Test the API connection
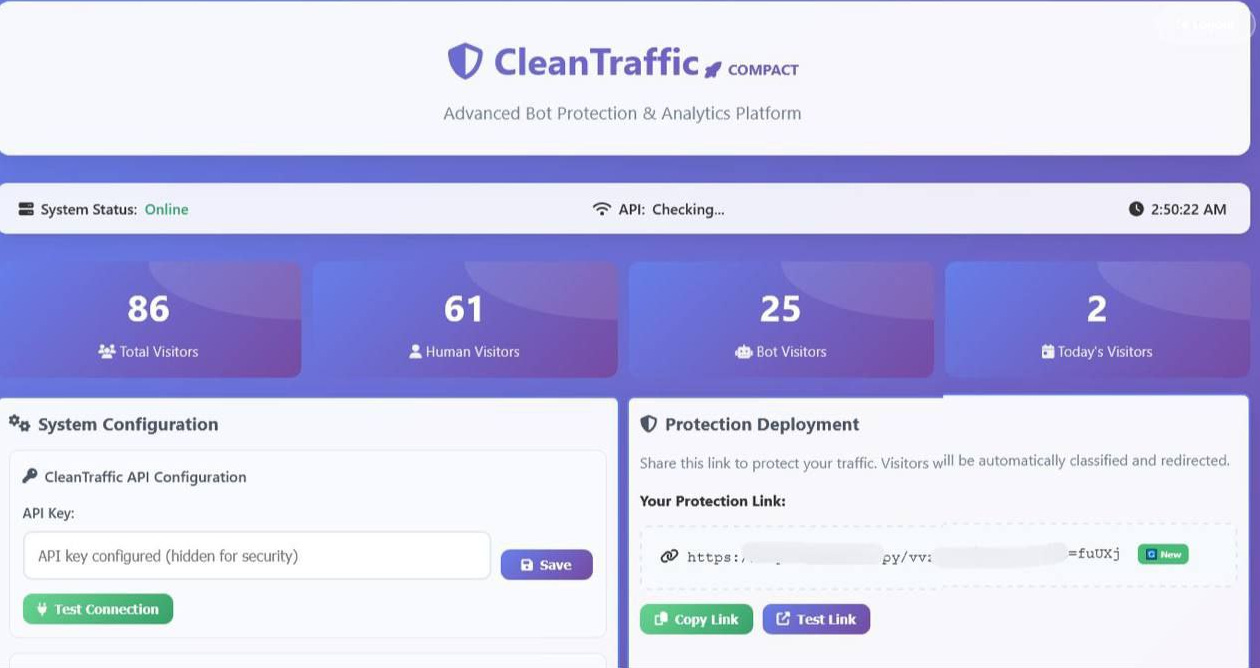1260x668 pixels. 98,609
